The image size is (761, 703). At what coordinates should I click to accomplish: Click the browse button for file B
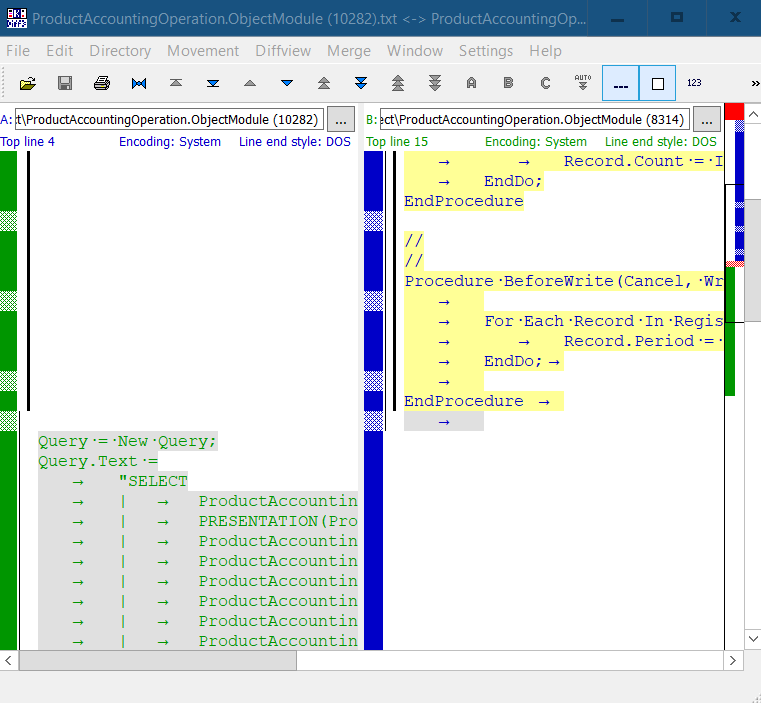coord(708,120)
